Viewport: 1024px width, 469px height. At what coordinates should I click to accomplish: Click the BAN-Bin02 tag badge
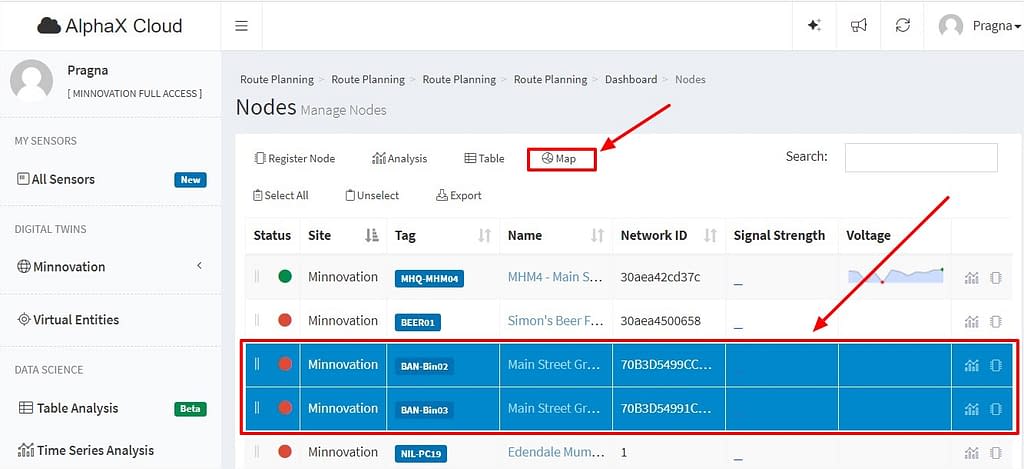(424, 366)
